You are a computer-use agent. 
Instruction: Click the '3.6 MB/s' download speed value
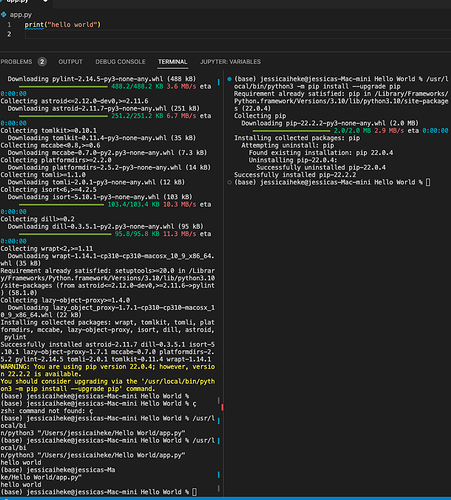pos(181,87)
